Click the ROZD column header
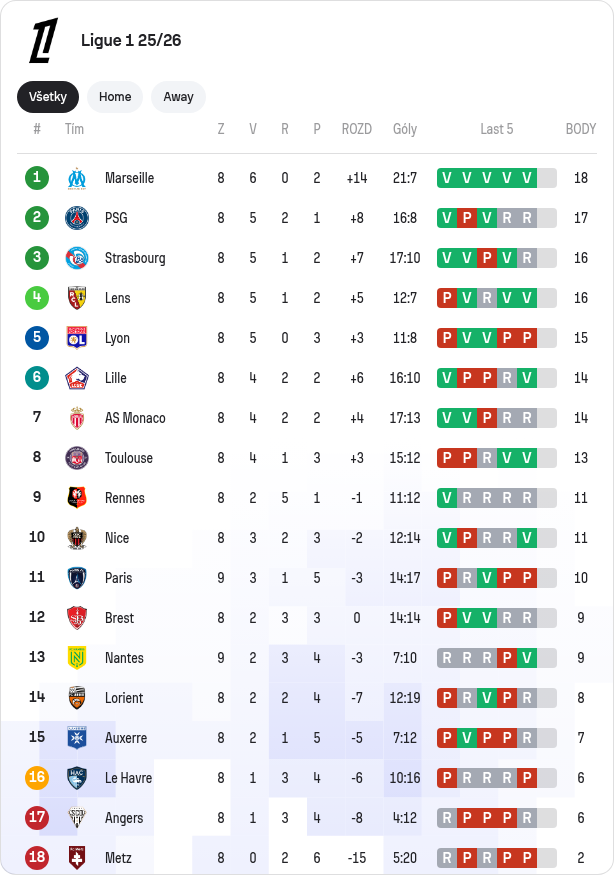This screenshot has width=614, height=875. (356, 129)
